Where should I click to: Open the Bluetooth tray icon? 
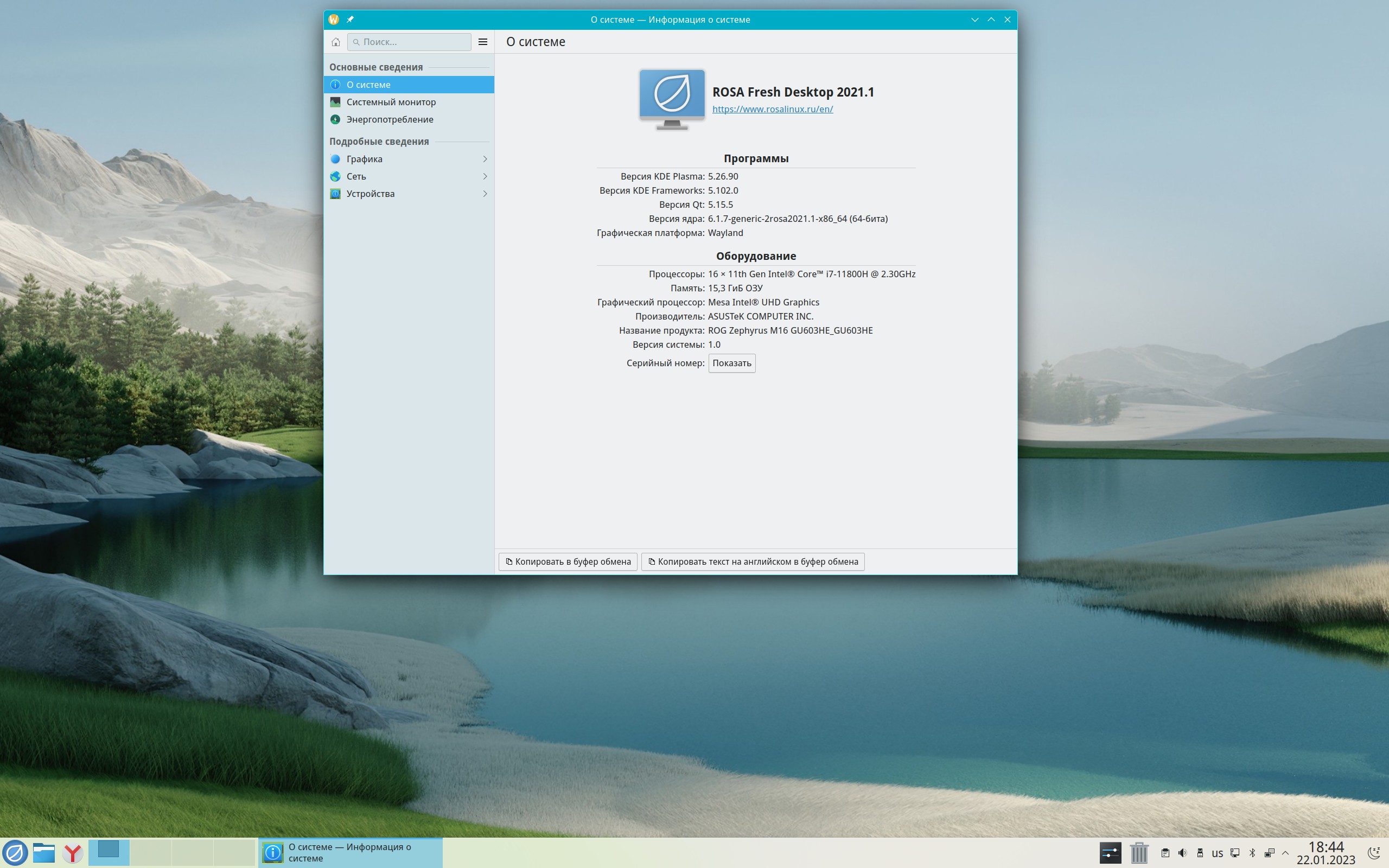point(1252,853)
